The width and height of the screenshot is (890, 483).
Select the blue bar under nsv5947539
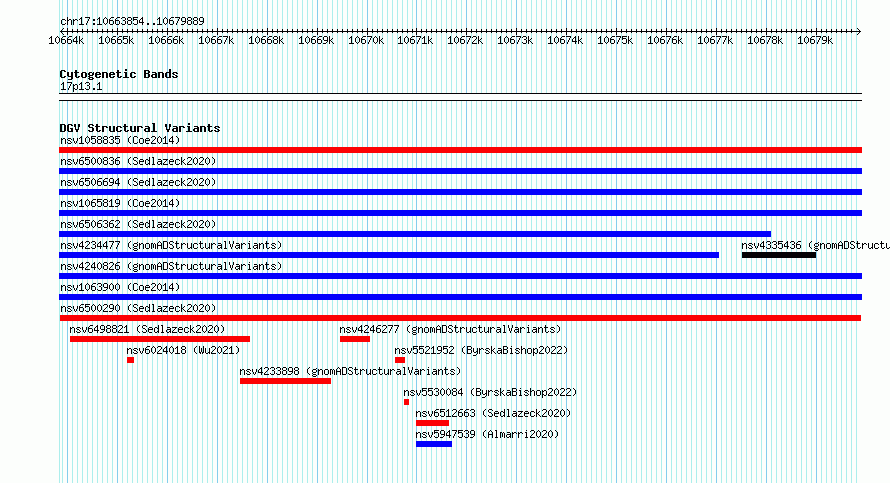[x=434, y=444]
